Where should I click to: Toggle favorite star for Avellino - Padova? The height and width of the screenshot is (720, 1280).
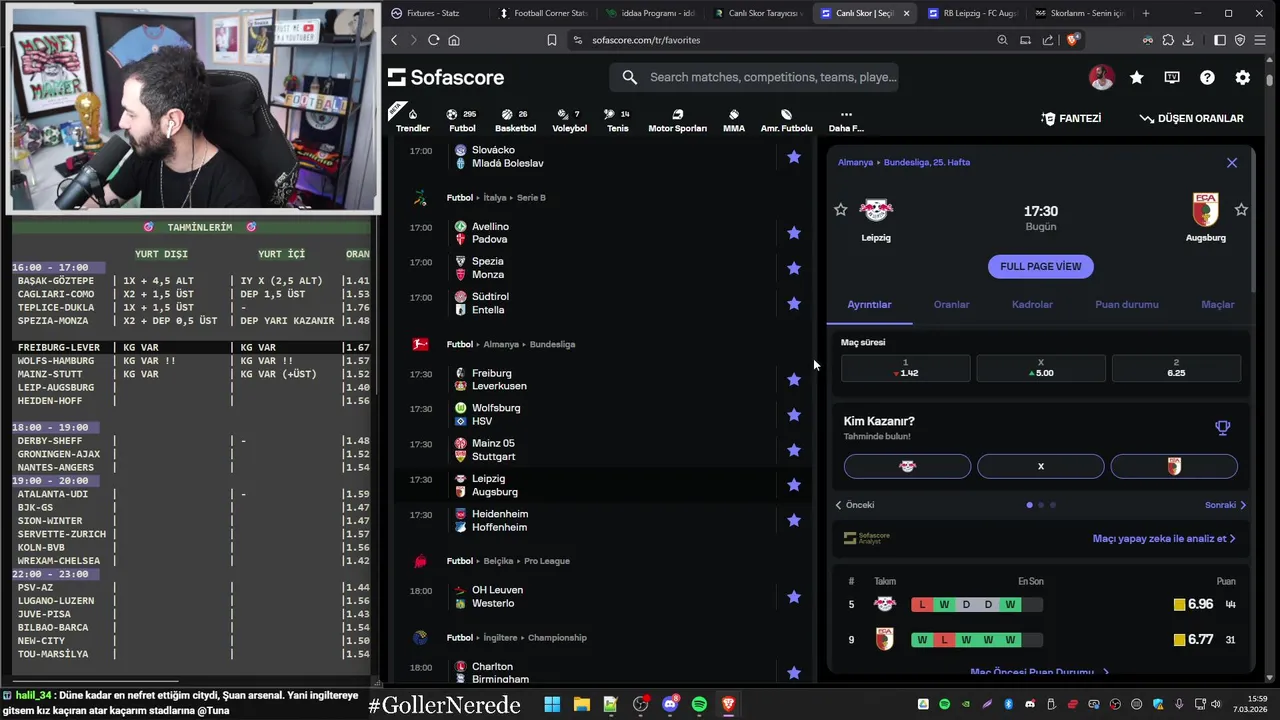click(x=794, y=233)
